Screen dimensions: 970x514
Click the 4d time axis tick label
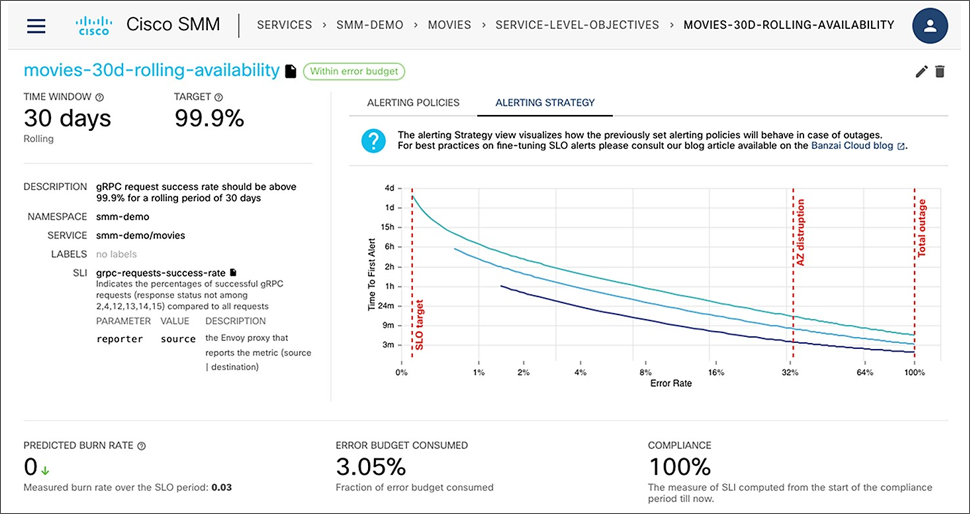point(389,187)
